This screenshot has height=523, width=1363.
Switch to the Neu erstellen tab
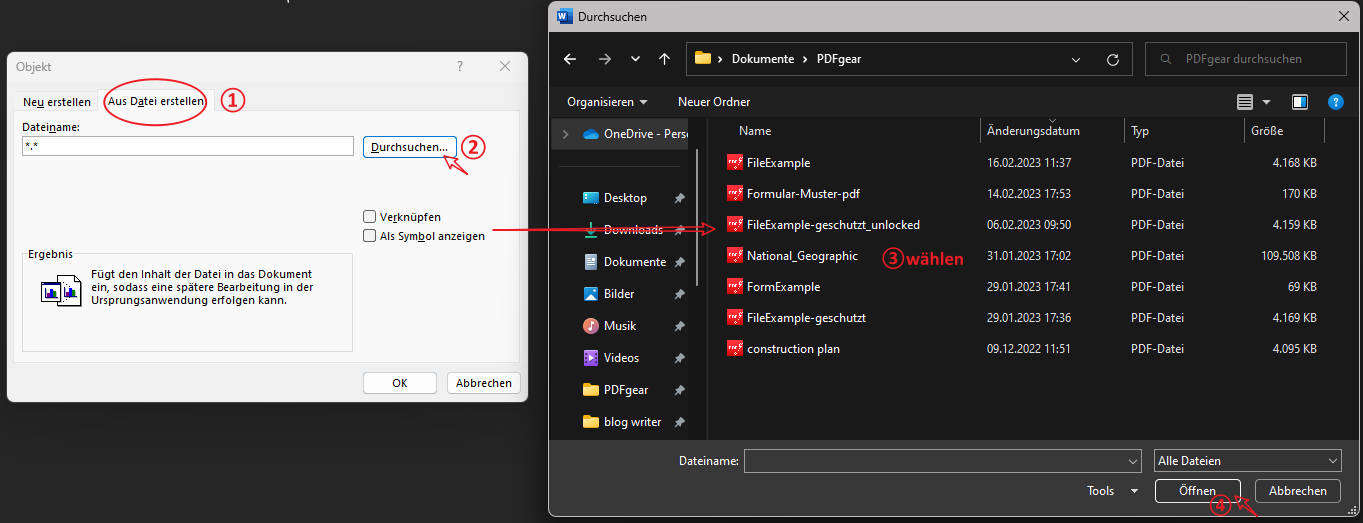[x=57, y=102]
